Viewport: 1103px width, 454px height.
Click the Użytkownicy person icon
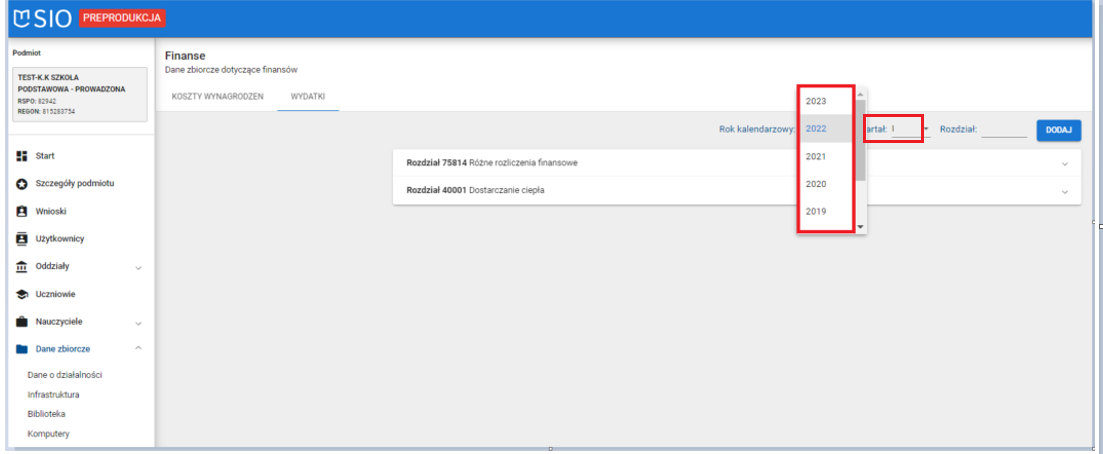pyautogui.click(x=20, y=239)
